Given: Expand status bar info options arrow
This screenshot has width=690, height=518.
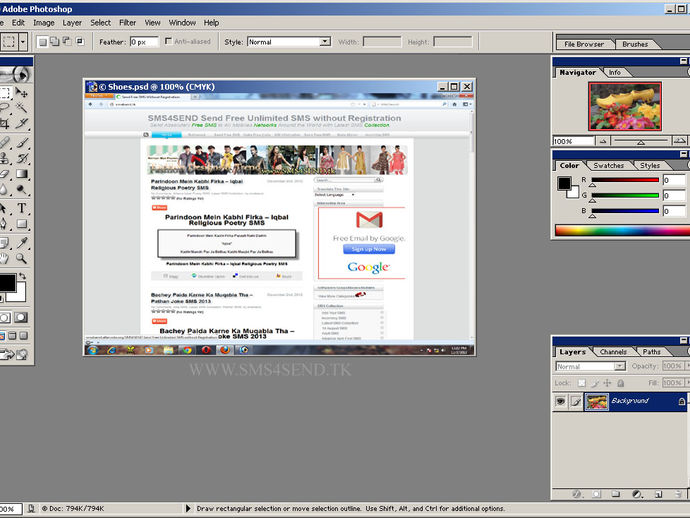Looking at the screenshot, I should point(188,508).
